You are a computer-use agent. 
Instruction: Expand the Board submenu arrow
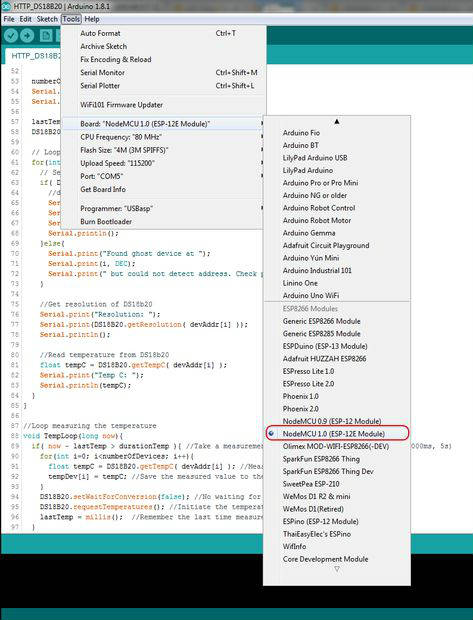(x=261, y=124)
